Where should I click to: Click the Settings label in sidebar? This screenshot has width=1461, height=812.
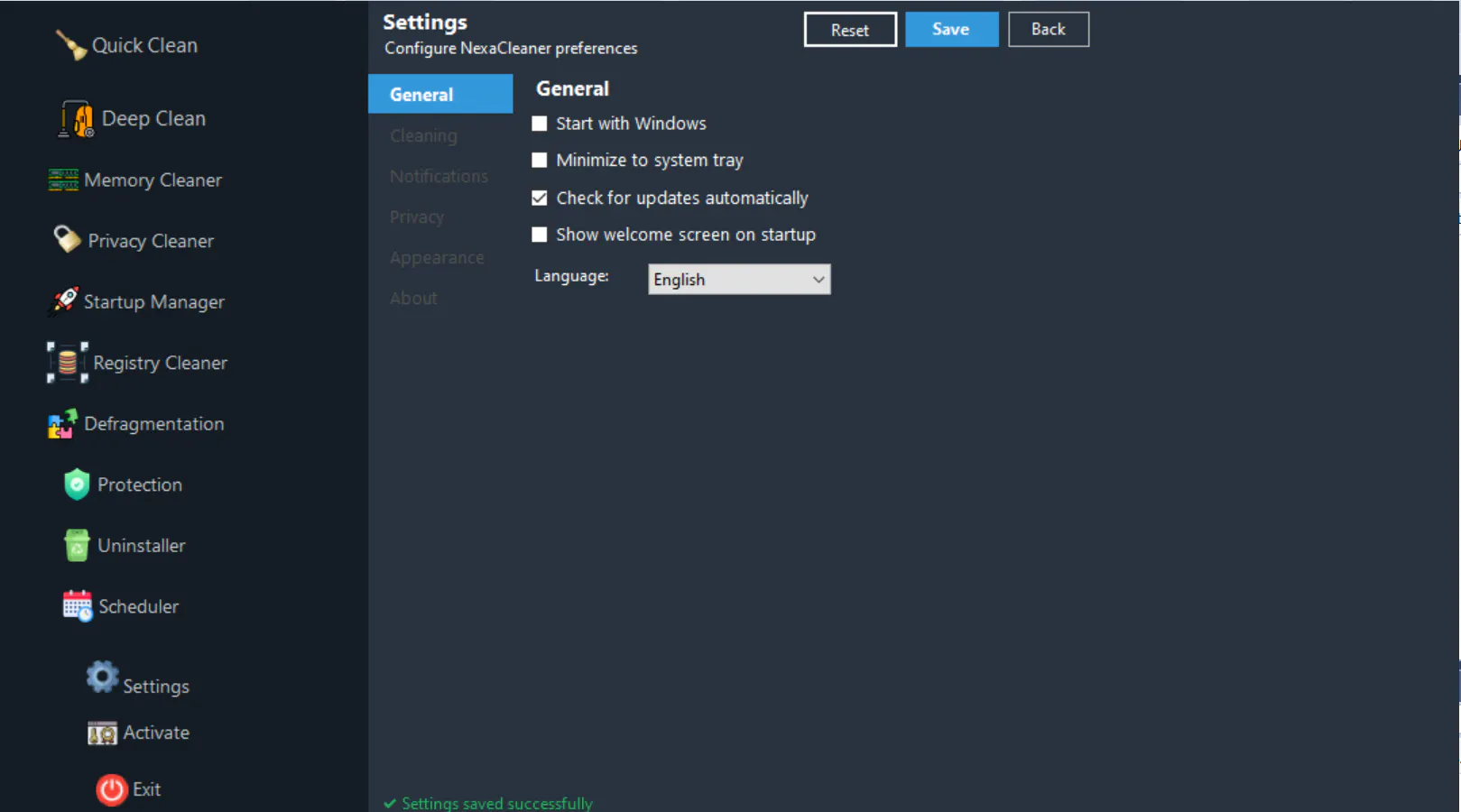[156, 687]
